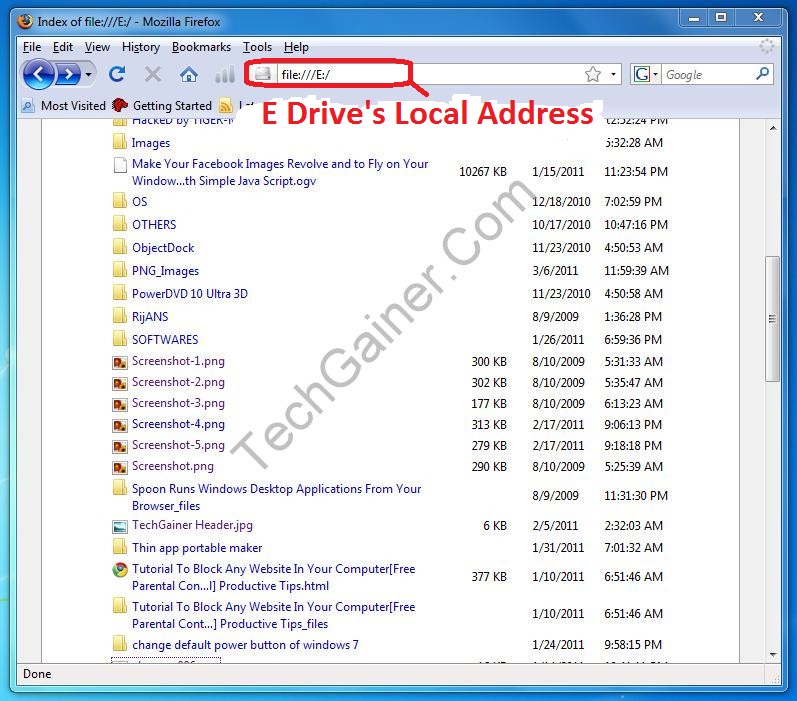The height and width of the screenshot is (701, 797).
Task: Click inside the Google search field
Action: [708, 74]
